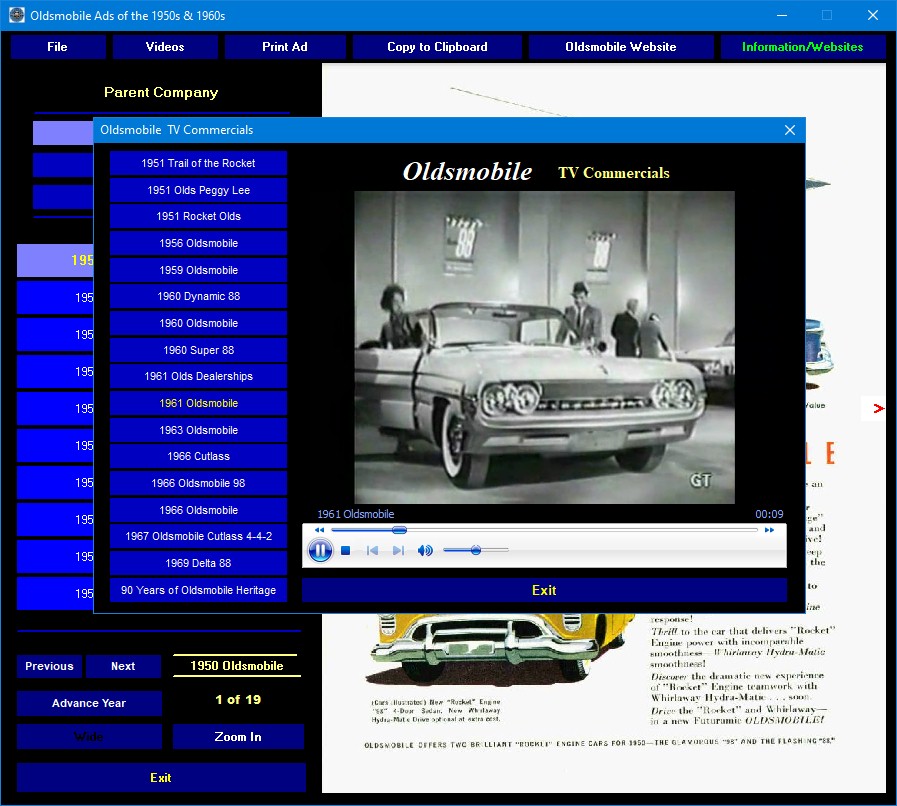Image resolution: width=897 pixels, height=806 pixels.
Task: Click Exit button in main window
Action: tap(161, 778)
